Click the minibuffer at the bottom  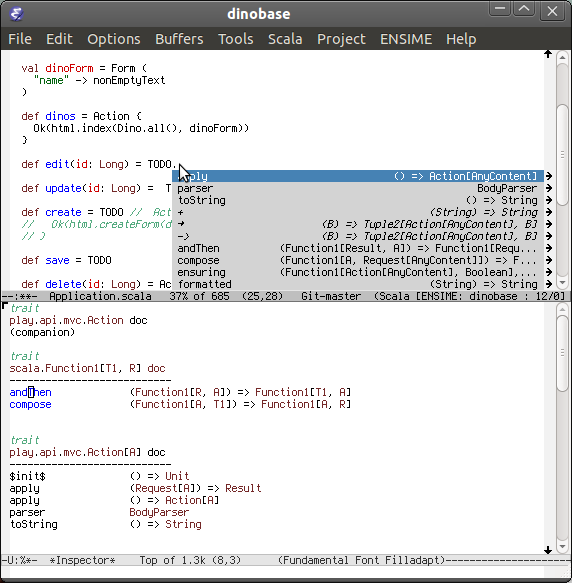[x=286, y=572]
